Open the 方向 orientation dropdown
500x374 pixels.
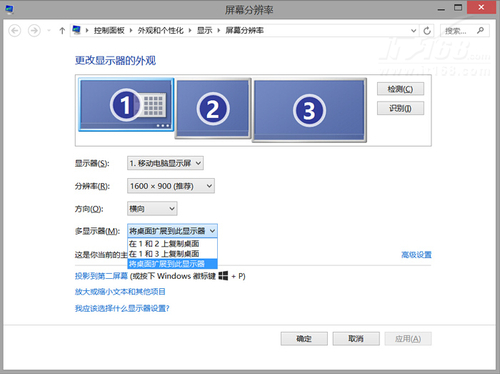(152, 209)
